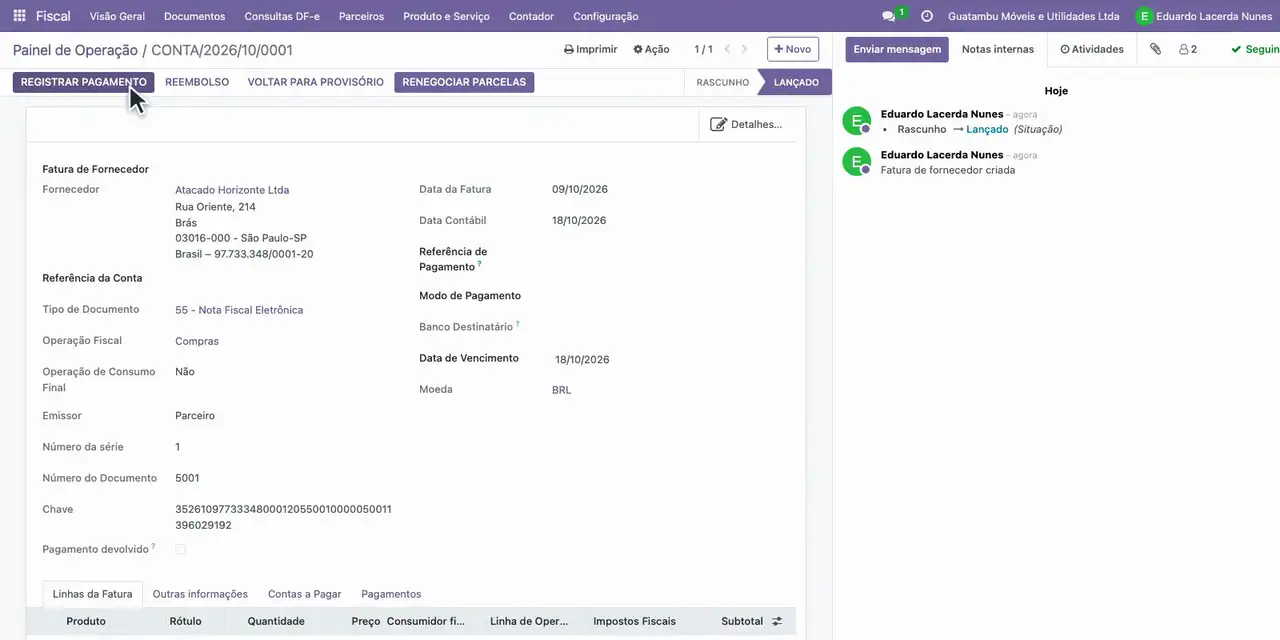Open the Produto e Serviço menu

pyautogui.click(x=446, y=16)
